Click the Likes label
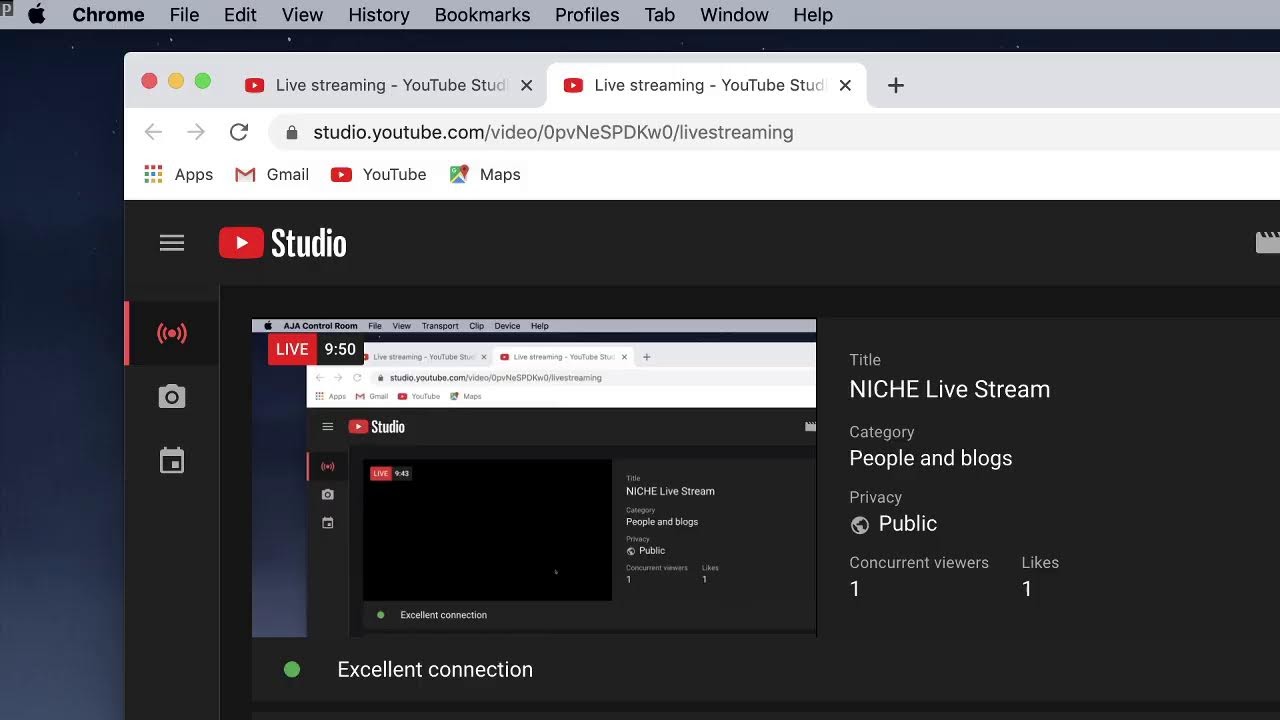 (1040, 562)
